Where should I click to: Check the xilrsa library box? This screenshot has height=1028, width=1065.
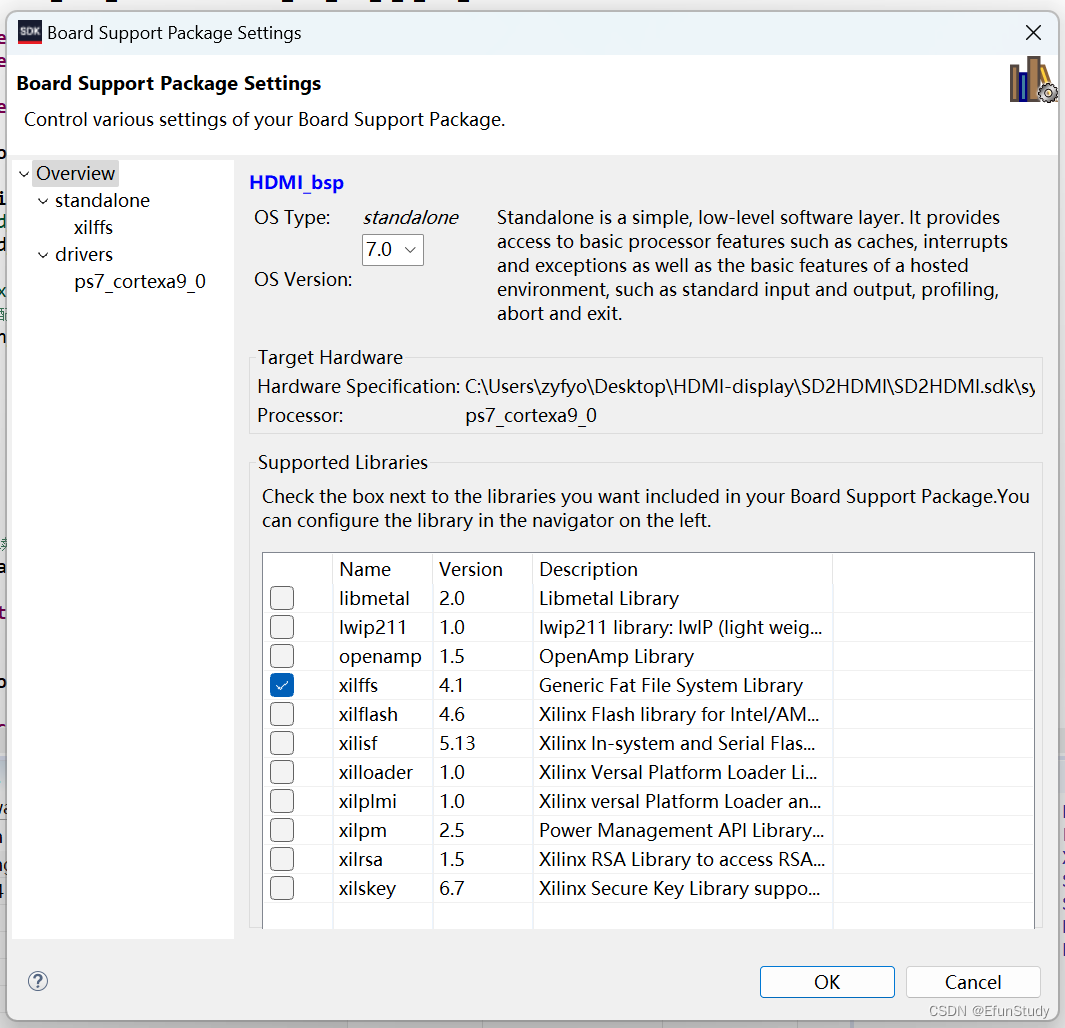282,860
